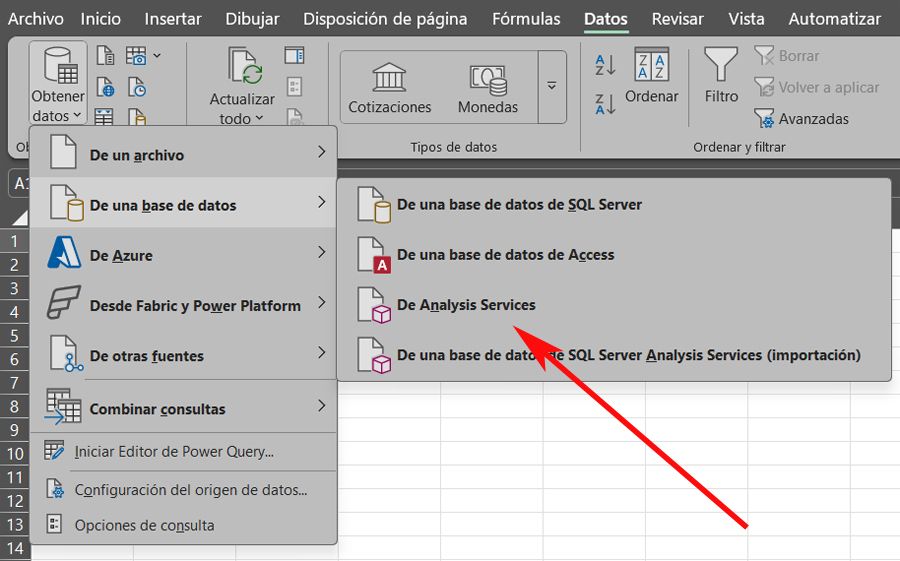900x561 pixels.
Task: Click chevron next to Combinar consultas
Action: (321, 405)
